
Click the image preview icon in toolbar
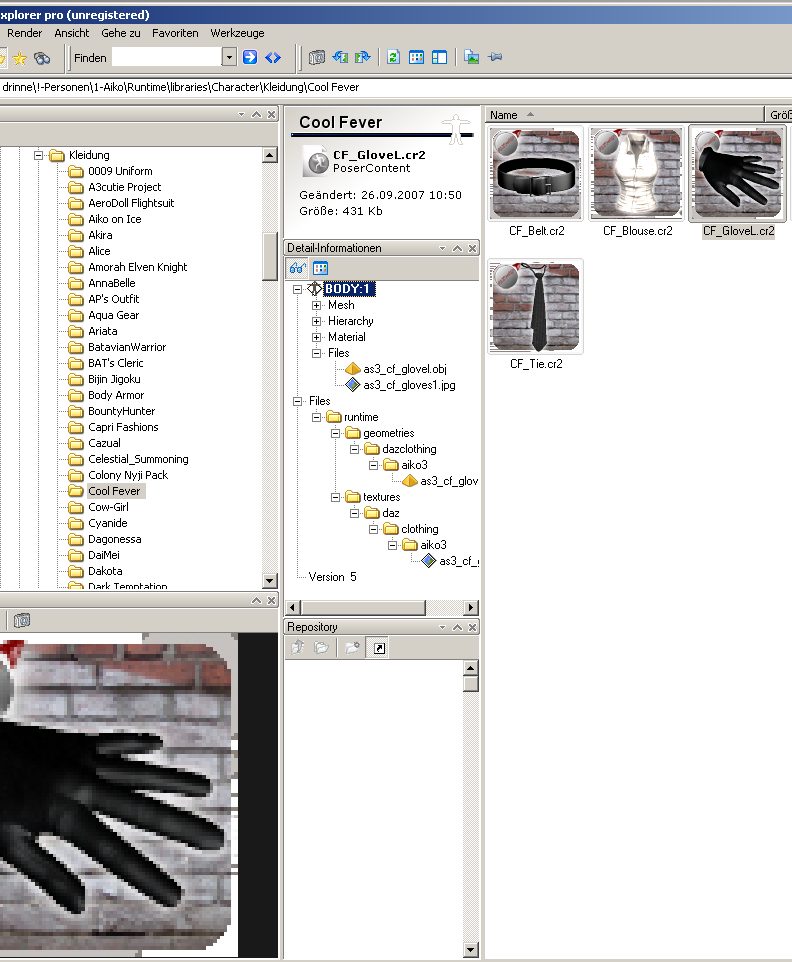click(471, 58)
